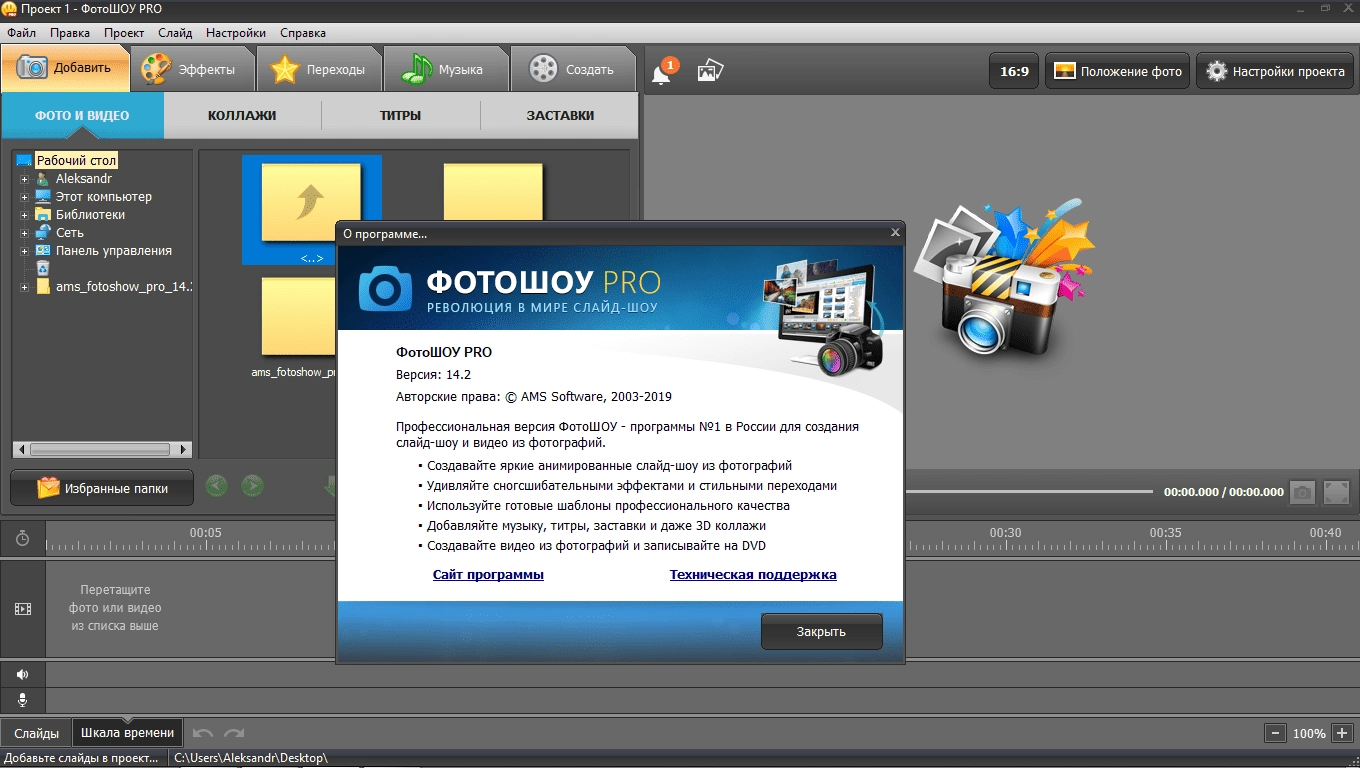This screenshot has width=1360, height=768.
Task: Click the Закрыть button in the dialog
Action: click(x=822, y=632)
